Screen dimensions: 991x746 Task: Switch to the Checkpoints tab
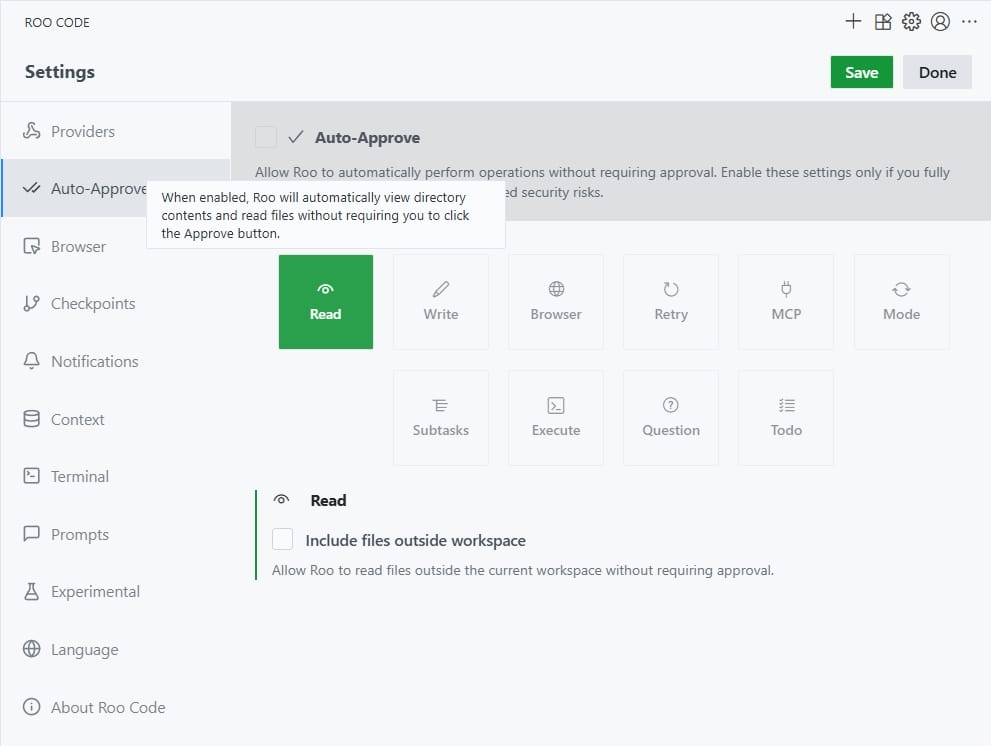tap(93, 304)
